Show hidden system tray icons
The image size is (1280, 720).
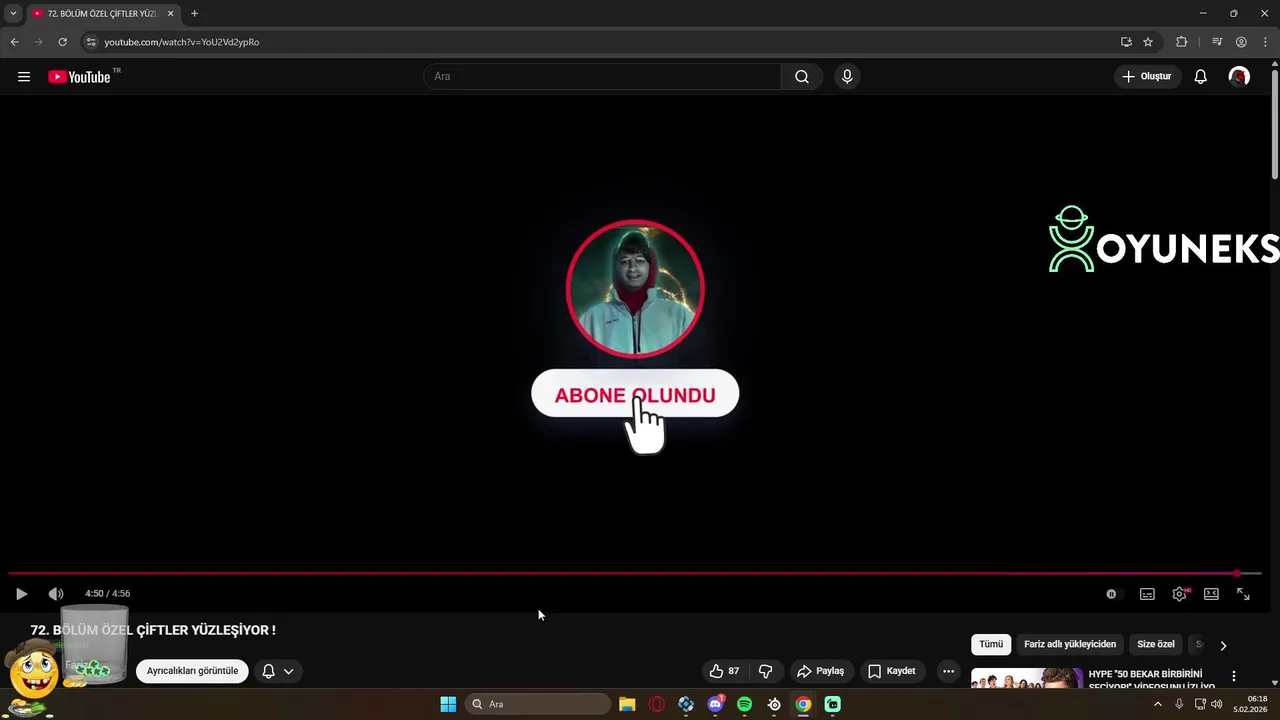point(1158,704)
